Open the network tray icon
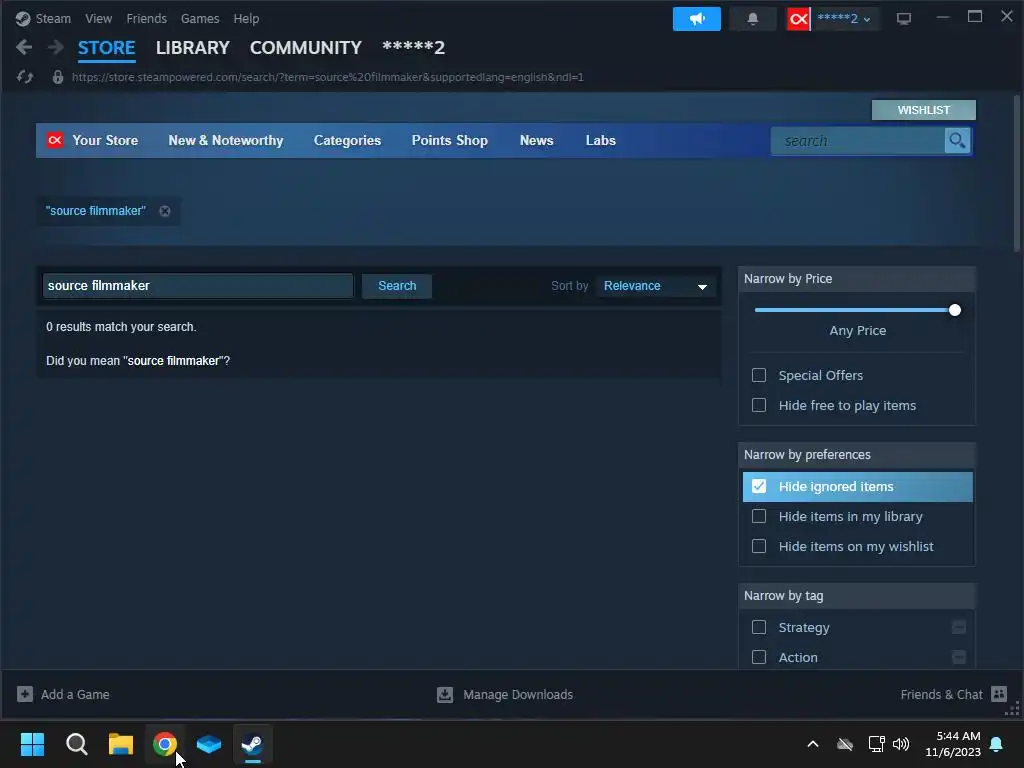Screen dimensions: 1024x768 tap(876, 744)
